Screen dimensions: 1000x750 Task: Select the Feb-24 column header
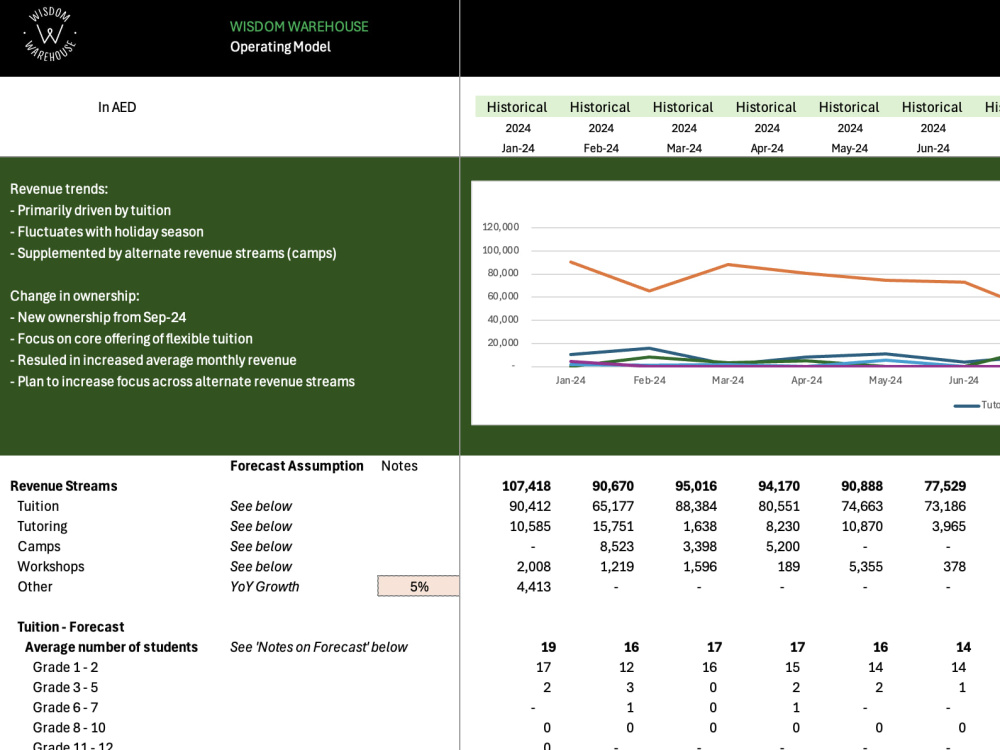click(x=601, y=148)
